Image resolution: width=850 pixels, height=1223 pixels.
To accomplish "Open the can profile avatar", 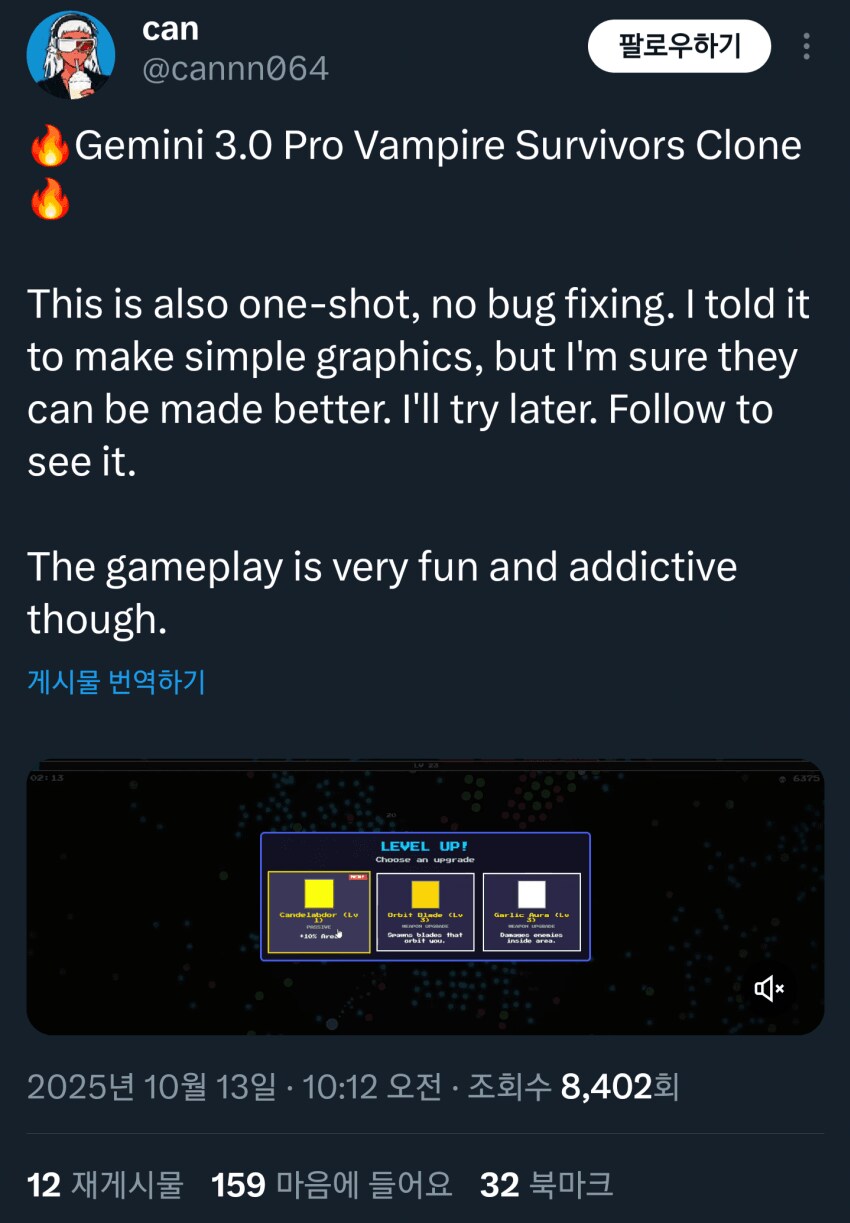I will 70,54.
